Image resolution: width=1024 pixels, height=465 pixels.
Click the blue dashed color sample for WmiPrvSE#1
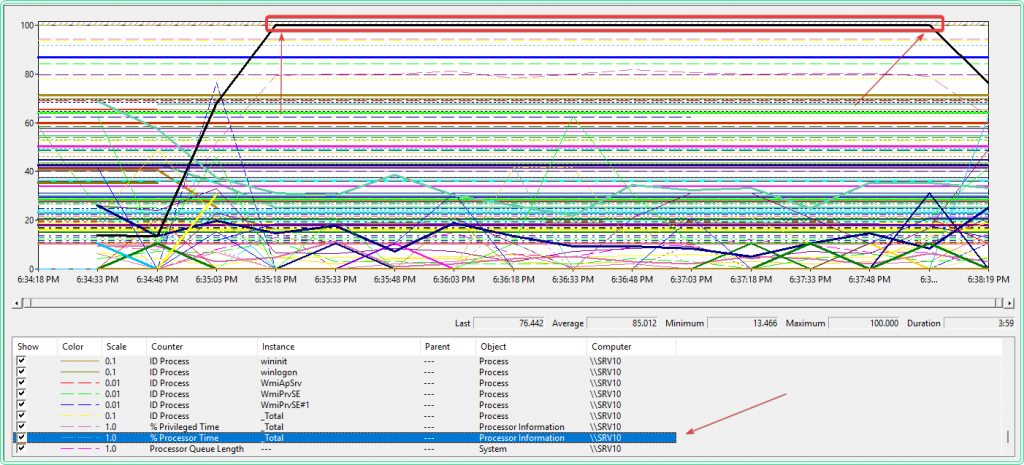coord(79,405)
